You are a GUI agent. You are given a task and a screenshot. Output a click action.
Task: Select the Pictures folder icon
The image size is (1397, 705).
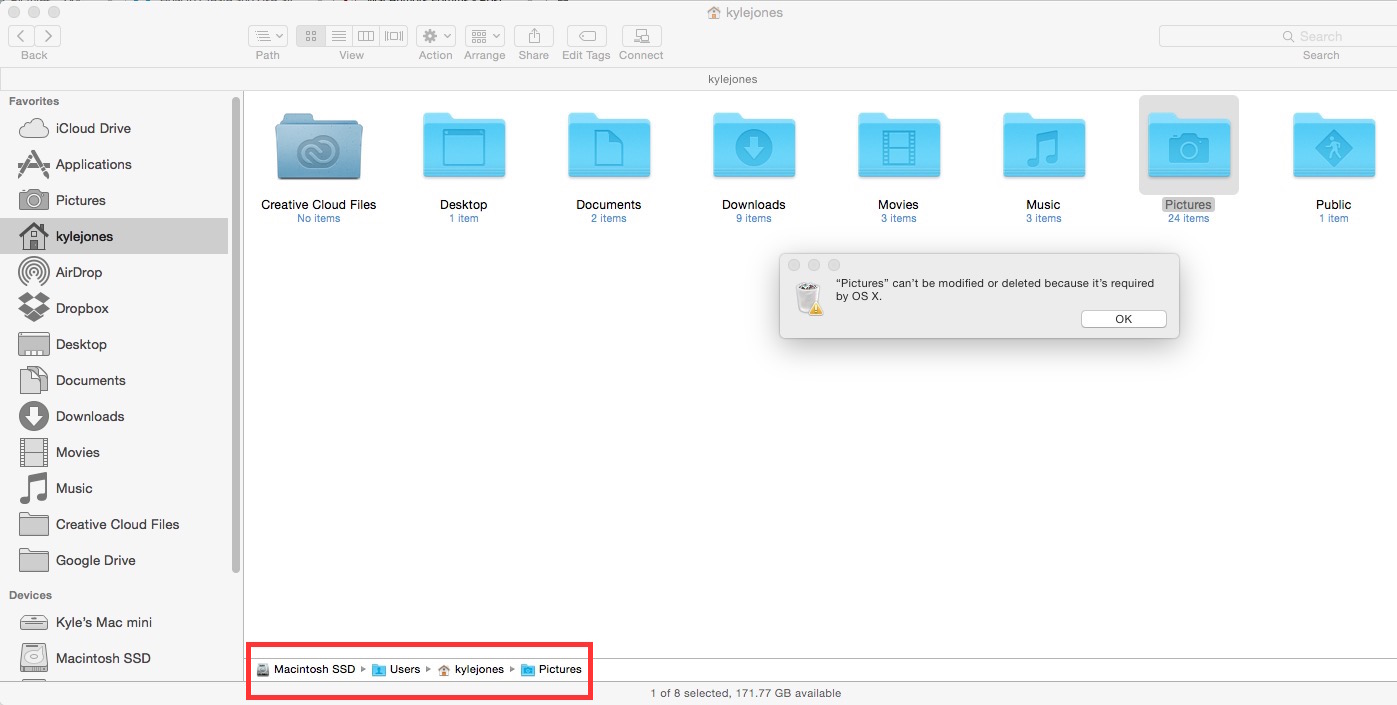1189,146
